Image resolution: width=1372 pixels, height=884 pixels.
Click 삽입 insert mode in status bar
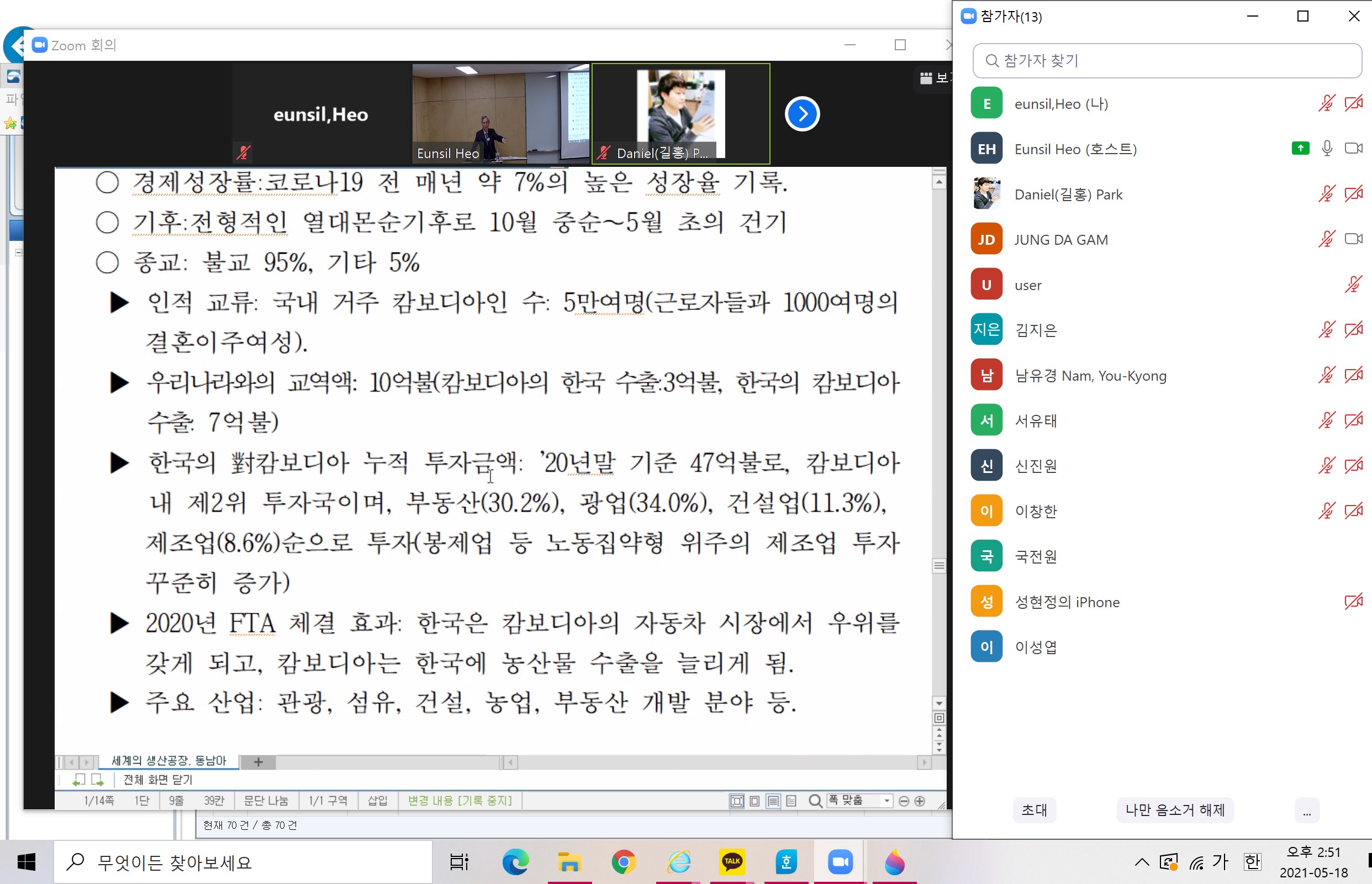pos(377,800)
